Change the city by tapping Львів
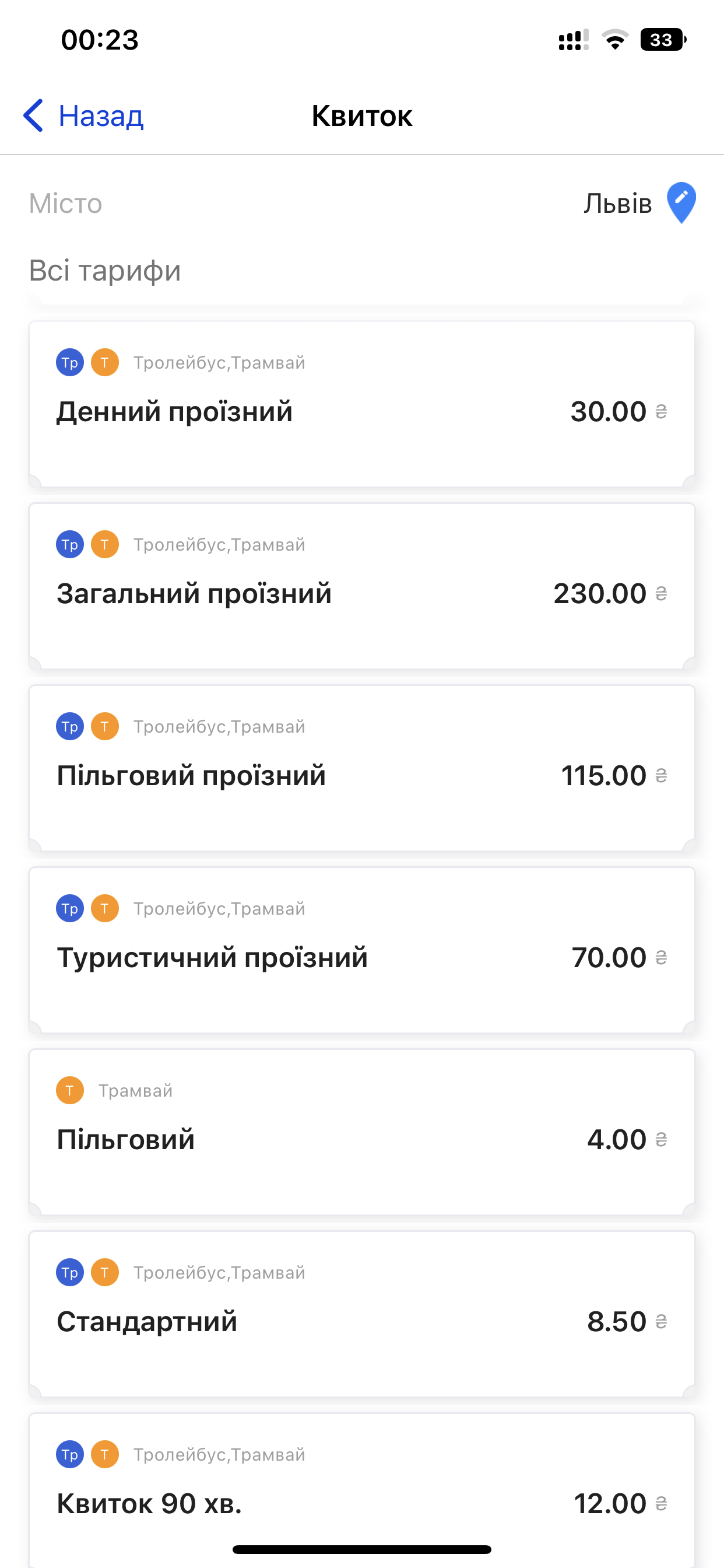Viewport: 724px width, 1568px height. pyautogui.click(x=617, y=204)
